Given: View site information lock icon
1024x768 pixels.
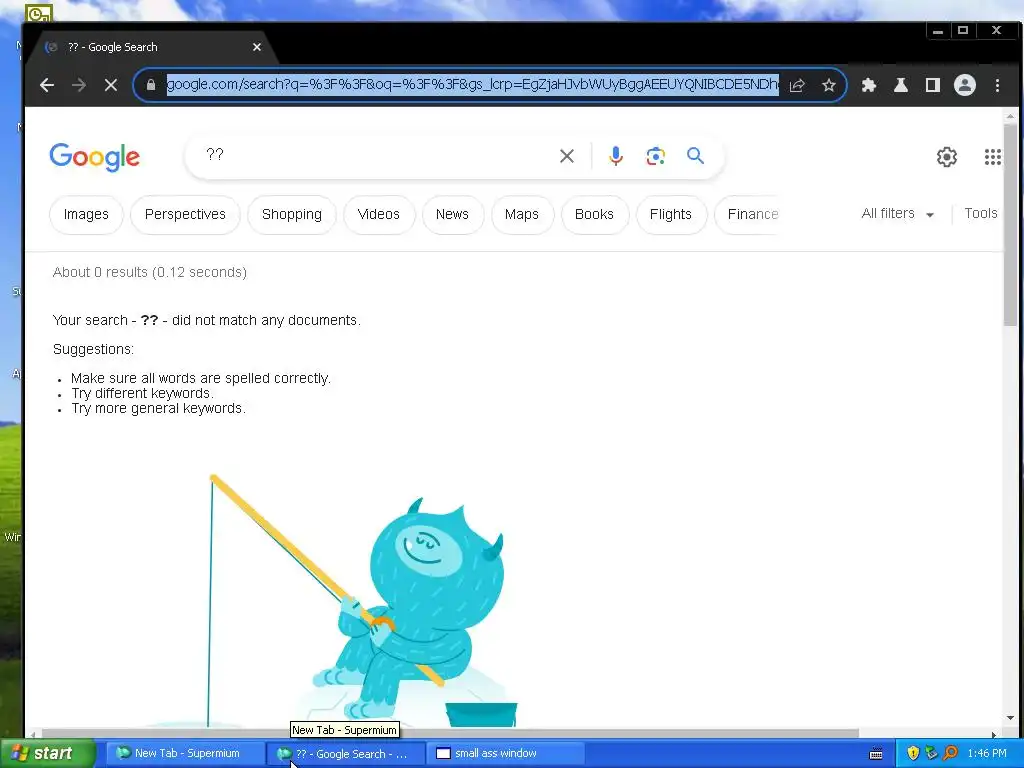Looking at the screenshot, I should click(x=151, y=85).
